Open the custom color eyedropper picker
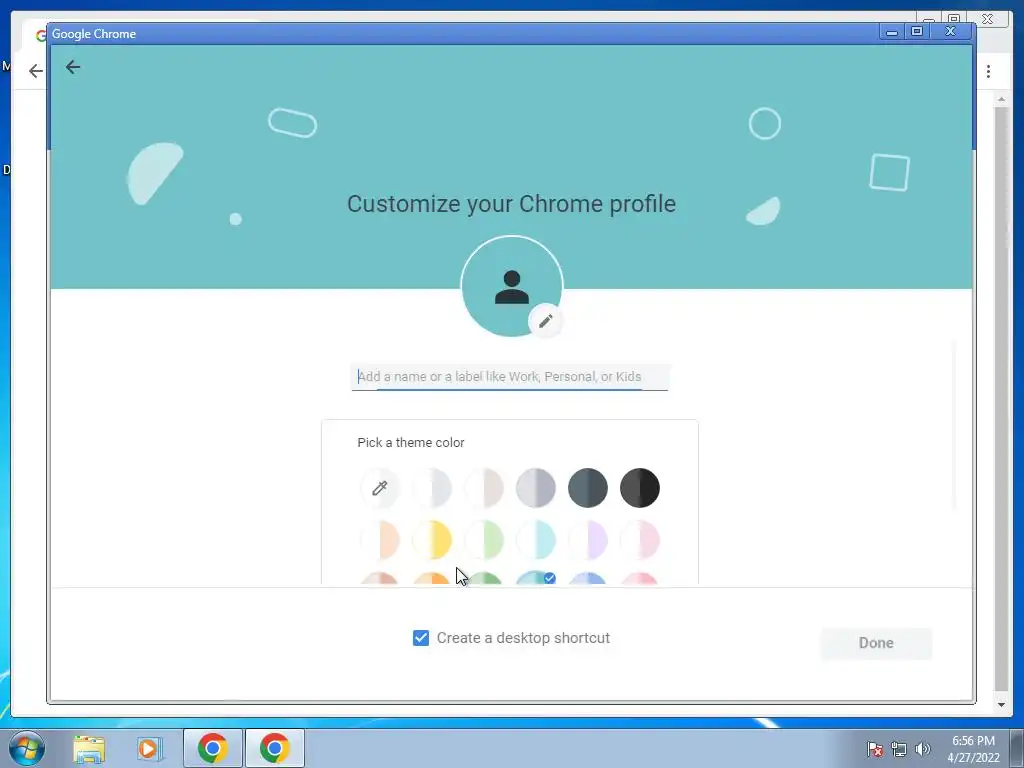Screen dimensions: 1024x768 coord(379,488)
